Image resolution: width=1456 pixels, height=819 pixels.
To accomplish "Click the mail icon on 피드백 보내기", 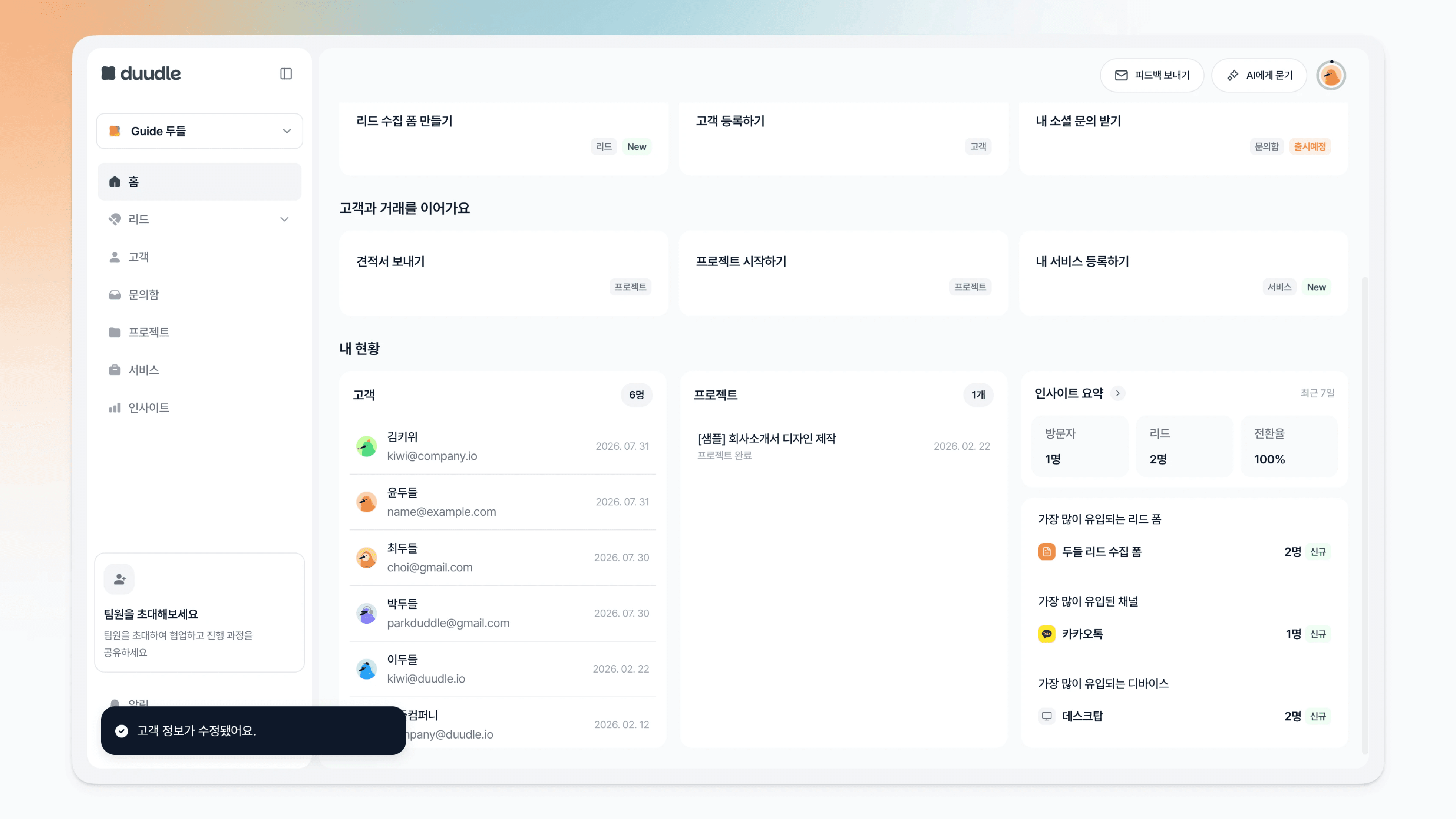I will (x=1122, y=75).
